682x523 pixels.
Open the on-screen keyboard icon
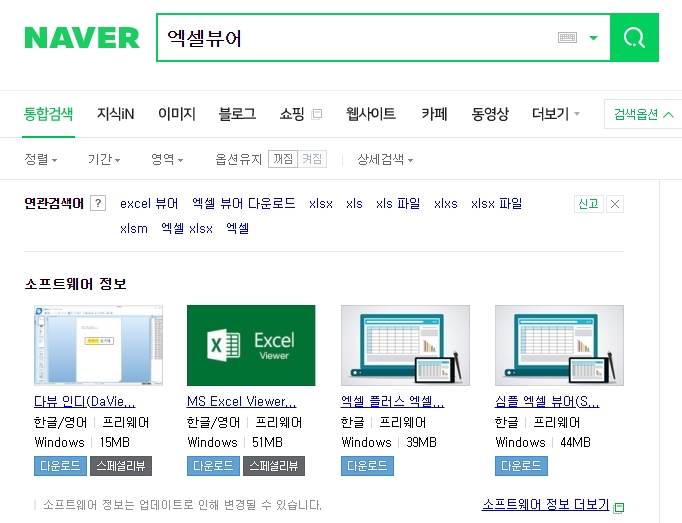pyautogui.click(x=567, y=38)
